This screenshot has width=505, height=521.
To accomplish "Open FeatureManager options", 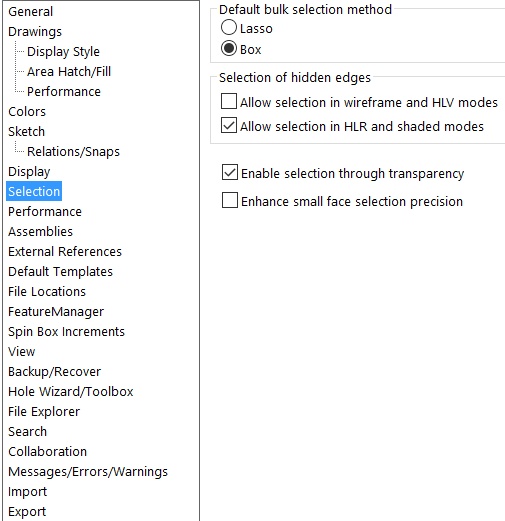I will (x=56, y=312).
